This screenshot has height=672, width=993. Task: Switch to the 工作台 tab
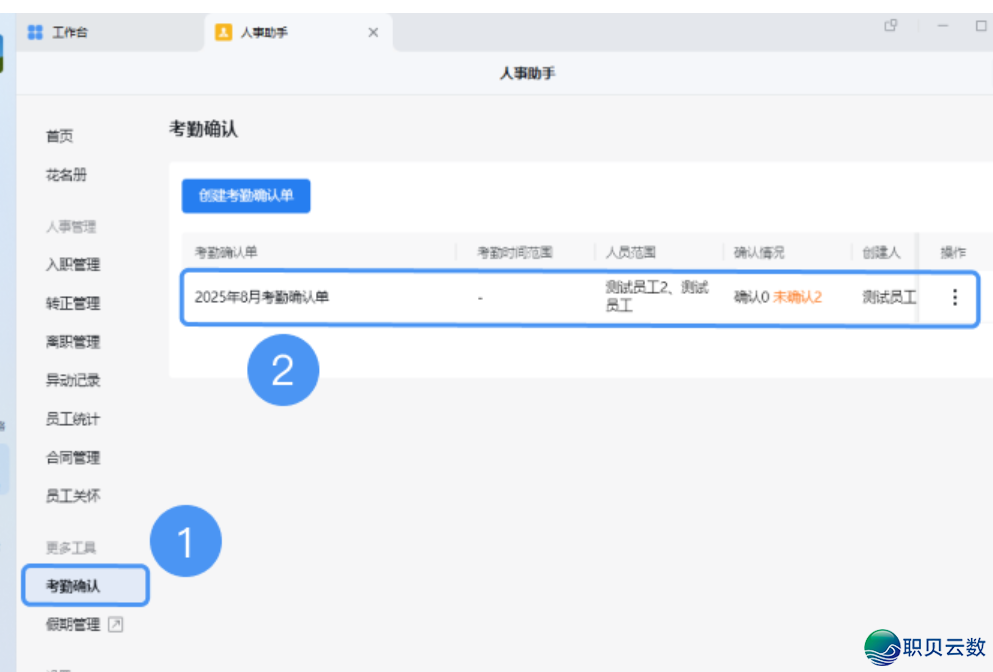pos(70,32)
